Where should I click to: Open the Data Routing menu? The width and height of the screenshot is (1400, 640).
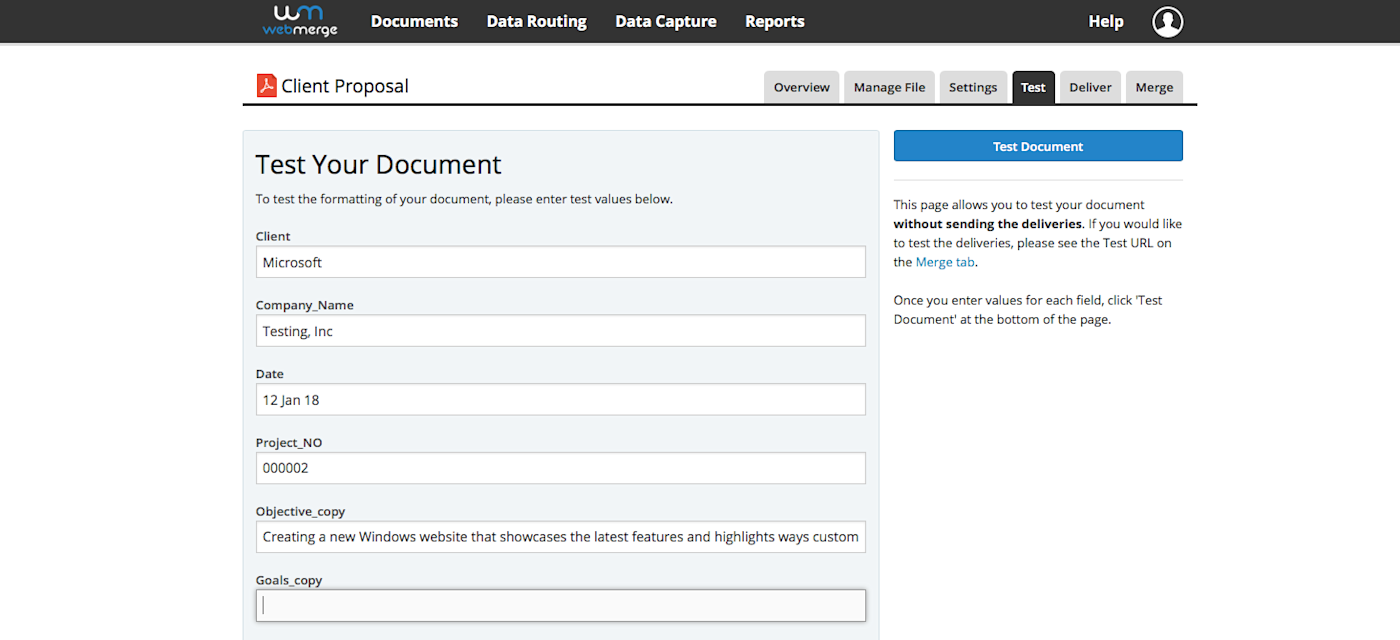pos(537,21)
